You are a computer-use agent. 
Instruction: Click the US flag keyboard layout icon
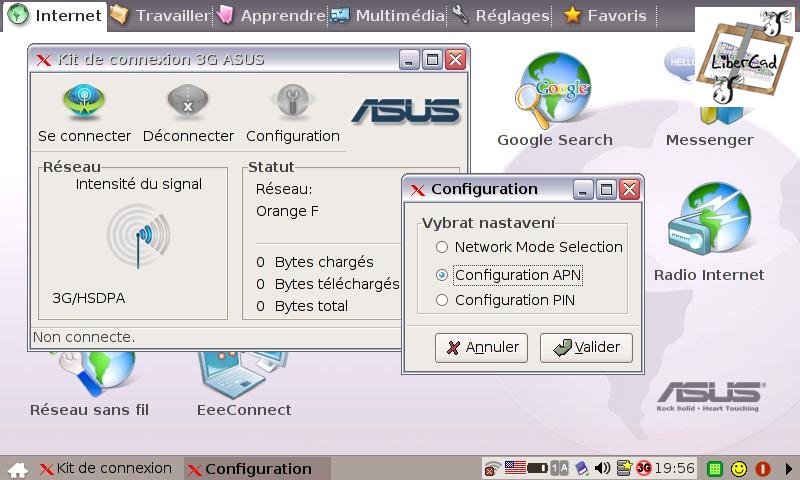click(515, 467)
